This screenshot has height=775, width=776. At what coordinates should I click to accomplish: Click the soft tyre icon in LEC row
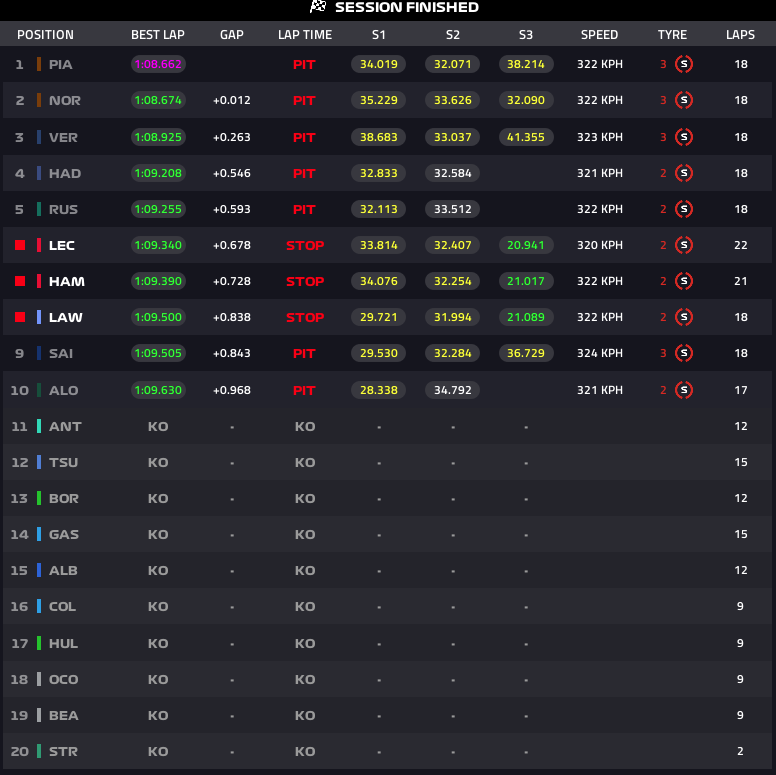(x=683, y=245)
